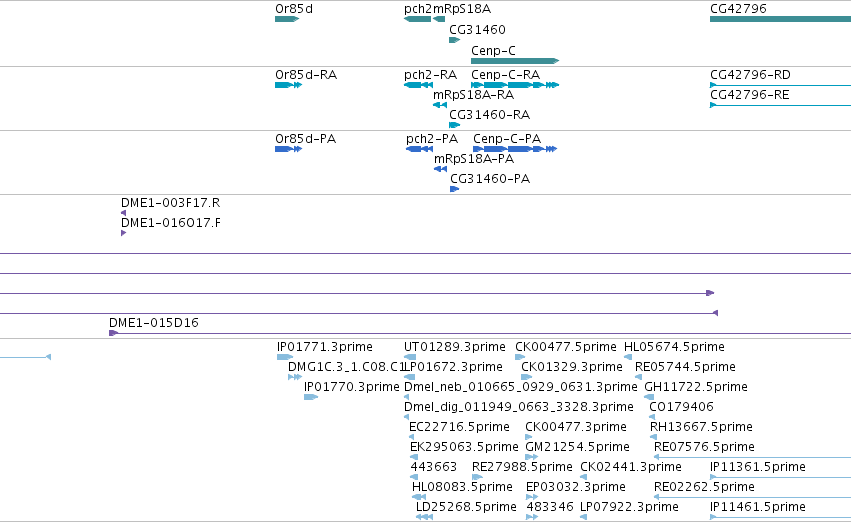Select the Or85d-PA protein glyph
This screenshot has height=522, width=851.
coord(288,149)
